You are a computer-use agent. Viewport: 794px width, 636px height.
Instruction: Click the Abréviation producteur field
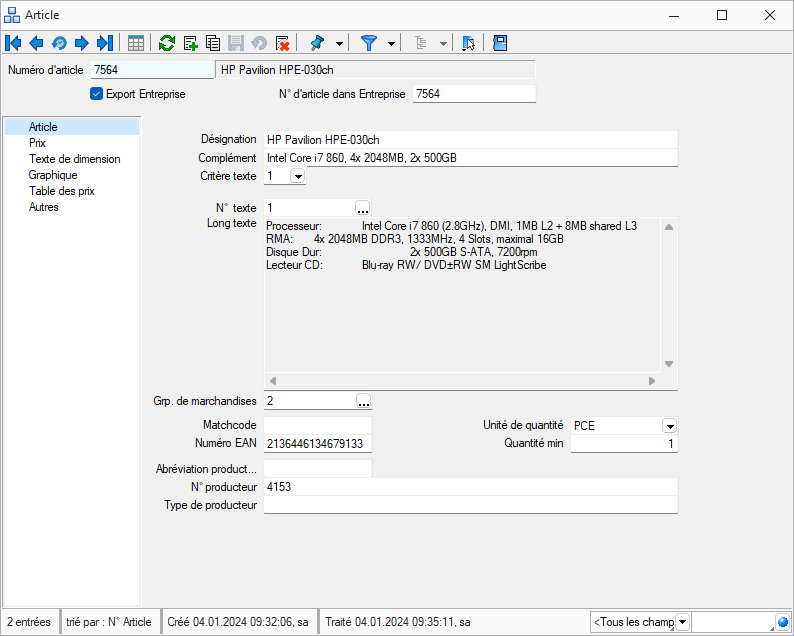pyautogui.click(x=318, y=469)
